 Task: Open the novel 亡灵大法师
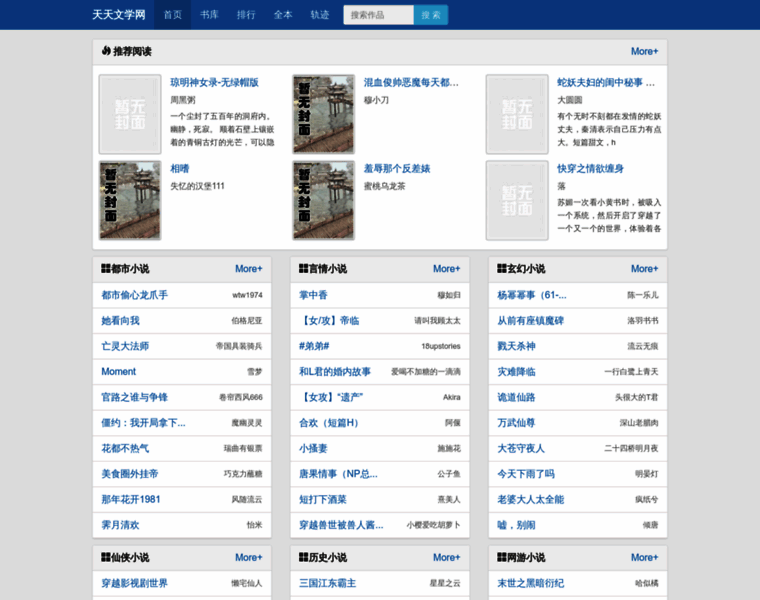[125, 346]
